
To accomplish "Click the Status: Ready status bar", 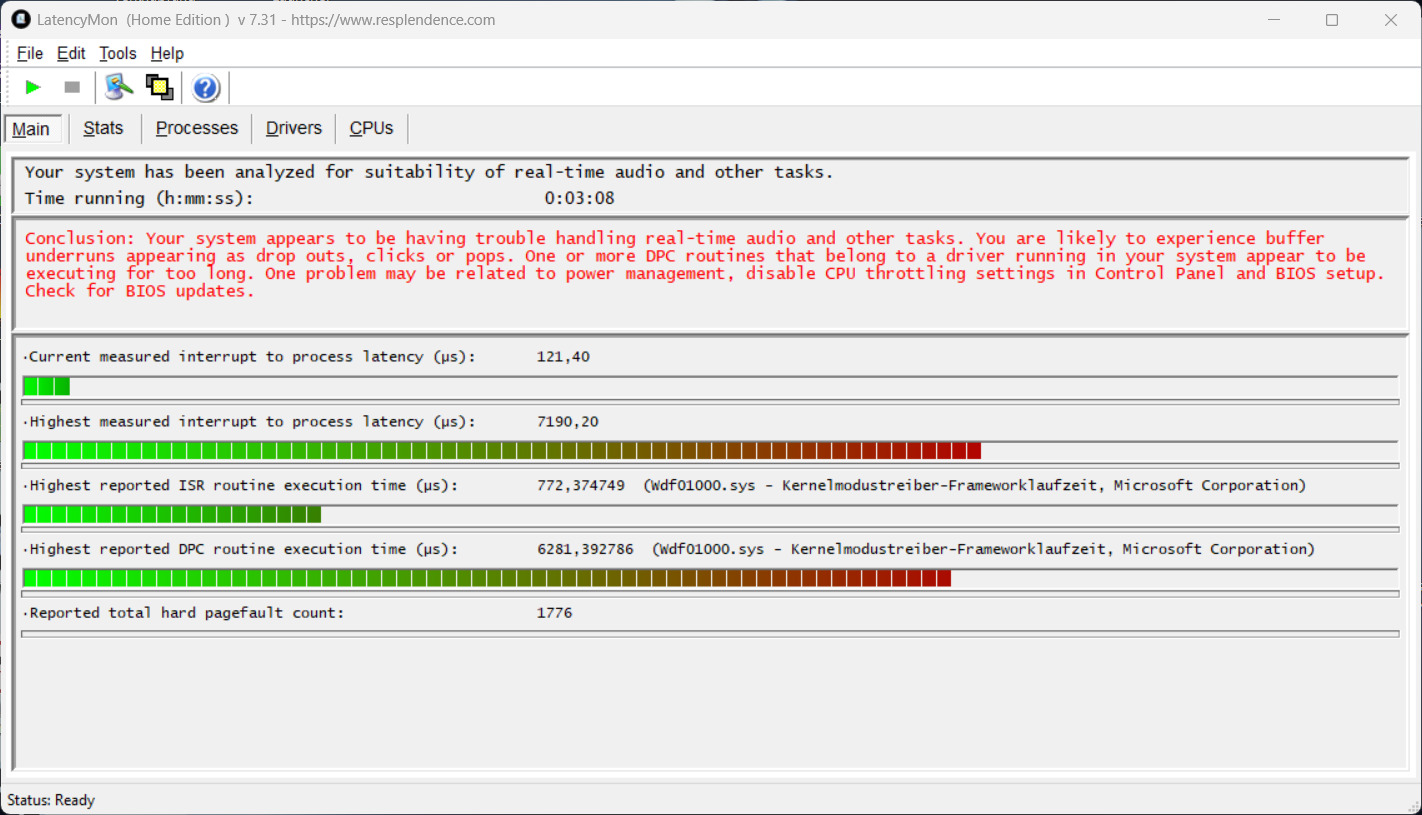I will pos(51,800).
